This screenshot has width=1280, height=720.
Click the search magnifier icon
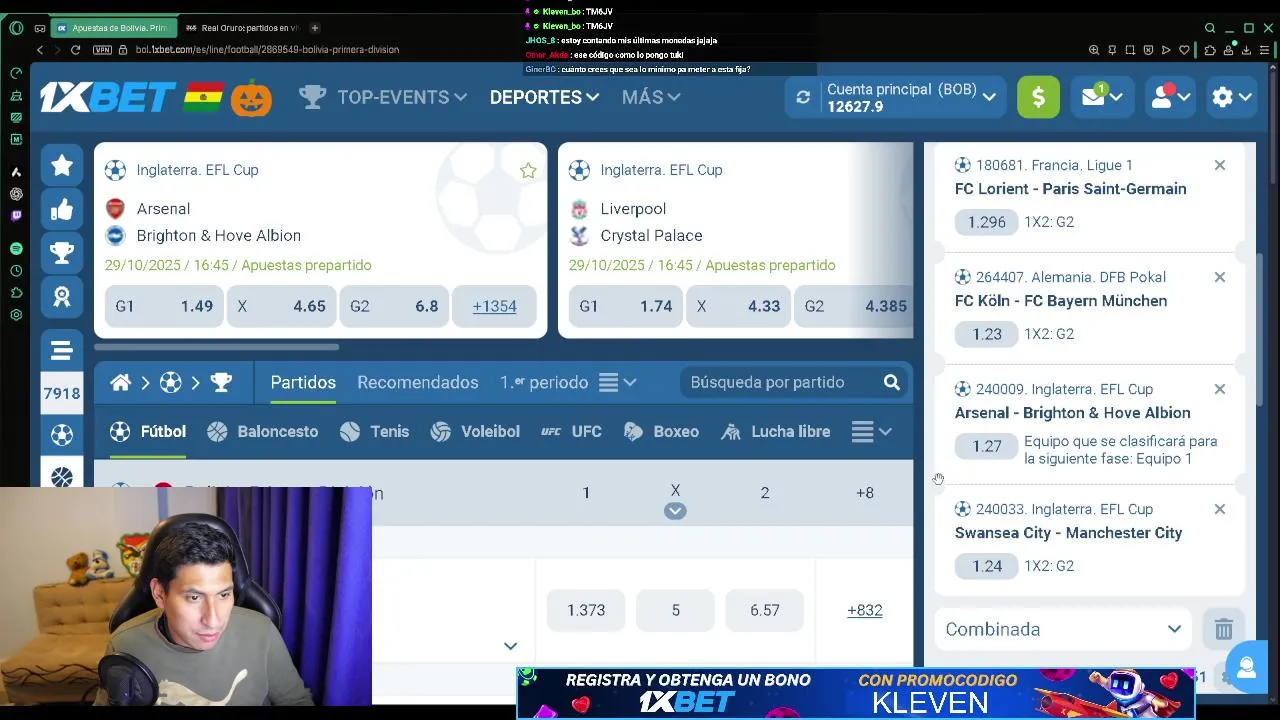coord(892,382)
